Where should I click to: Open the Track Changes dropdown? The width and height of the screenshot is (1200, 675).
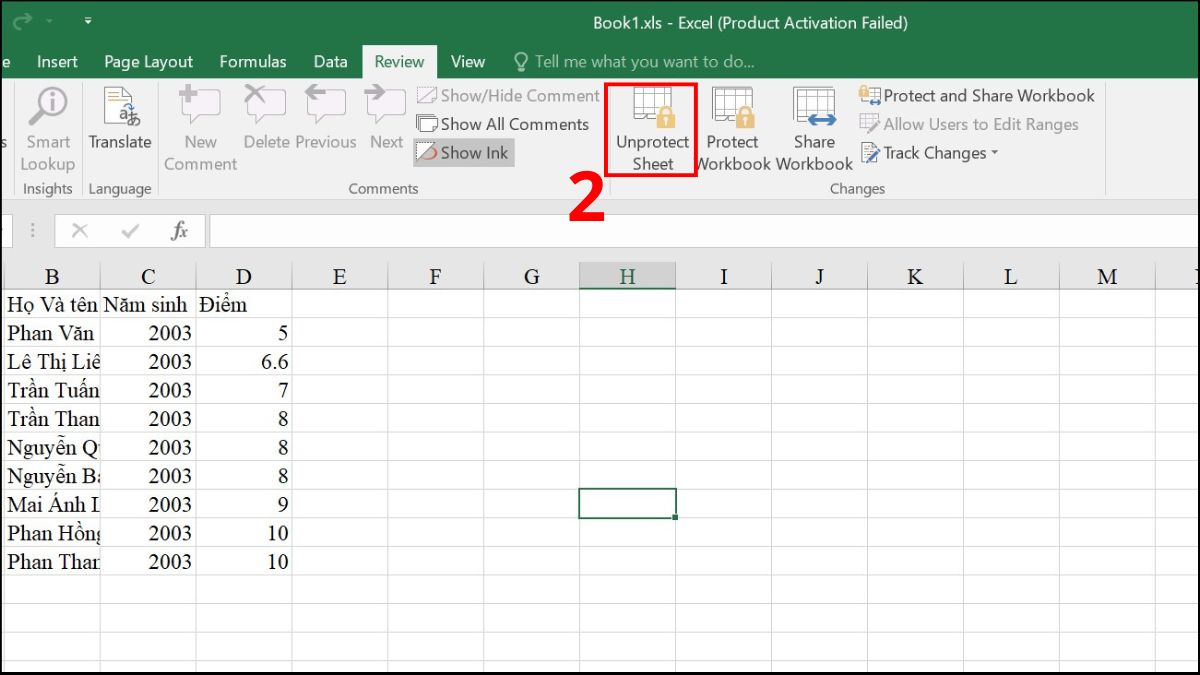929,152
